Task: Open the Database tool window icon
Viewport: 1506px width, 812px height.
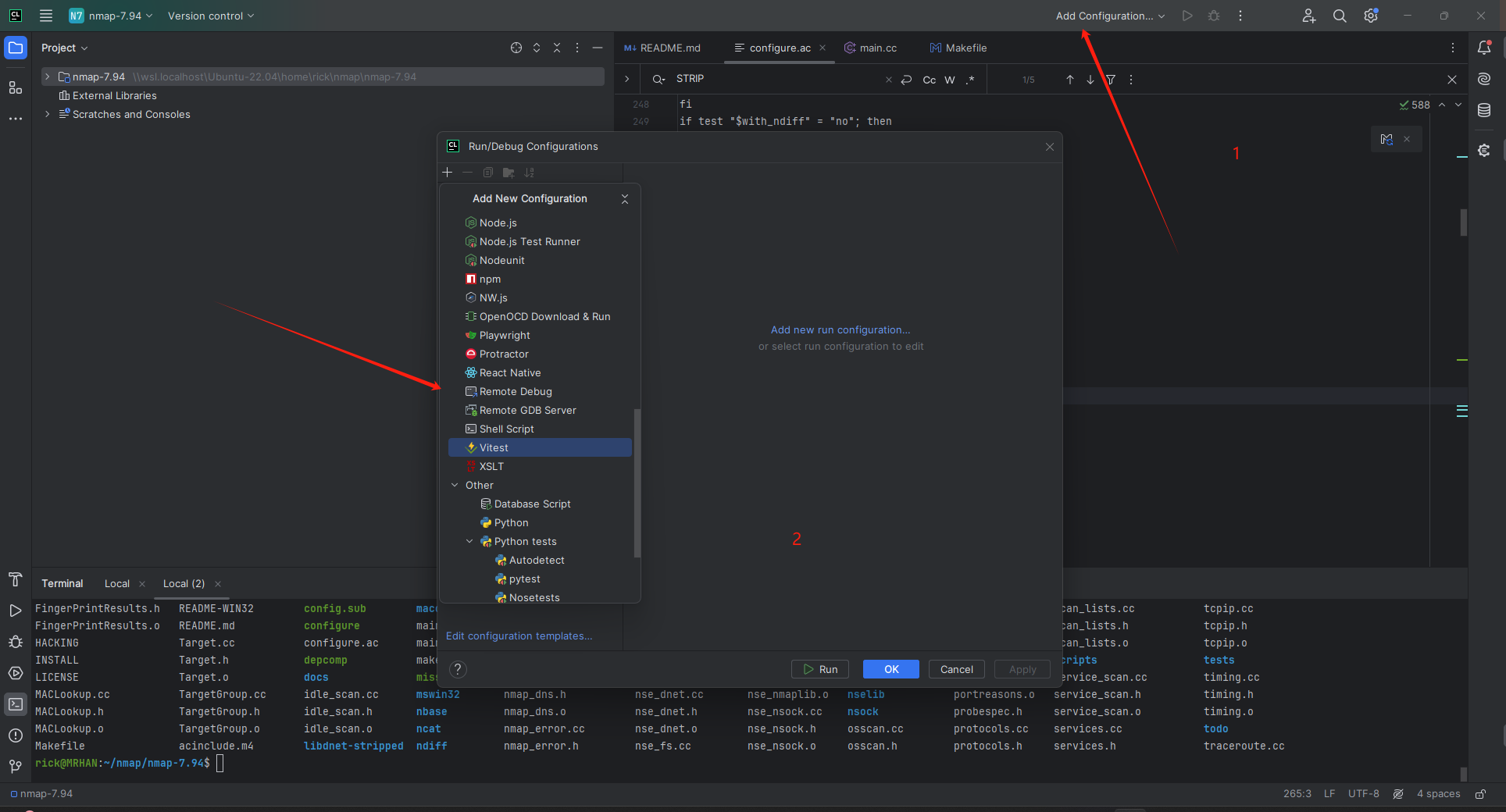Action: (1484, 111)
